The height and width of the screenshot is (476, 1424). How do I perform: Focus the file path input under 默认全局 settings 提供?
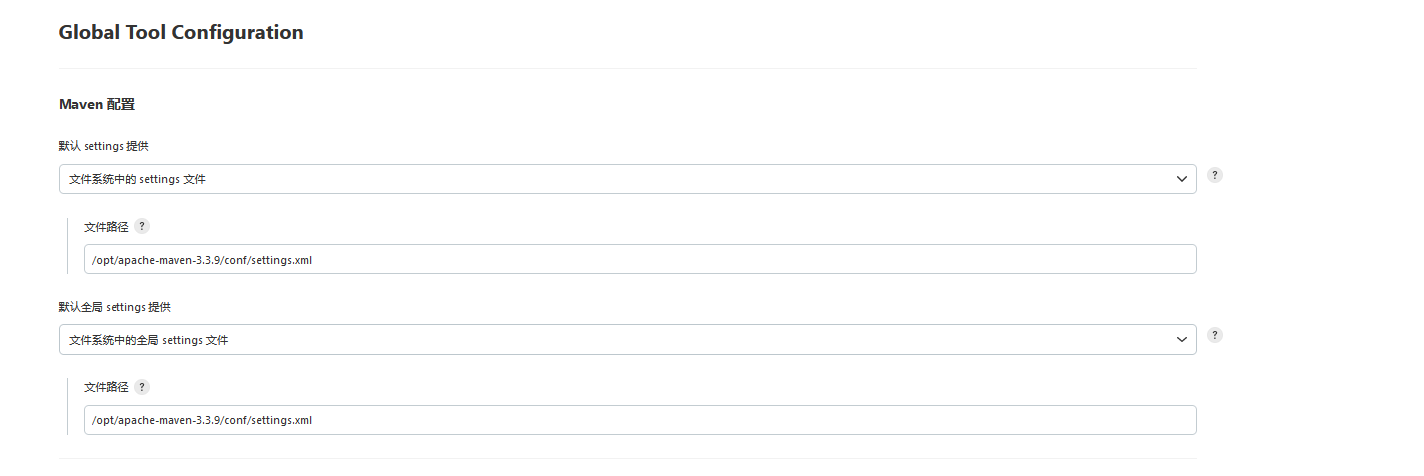[x=640, y=420]
